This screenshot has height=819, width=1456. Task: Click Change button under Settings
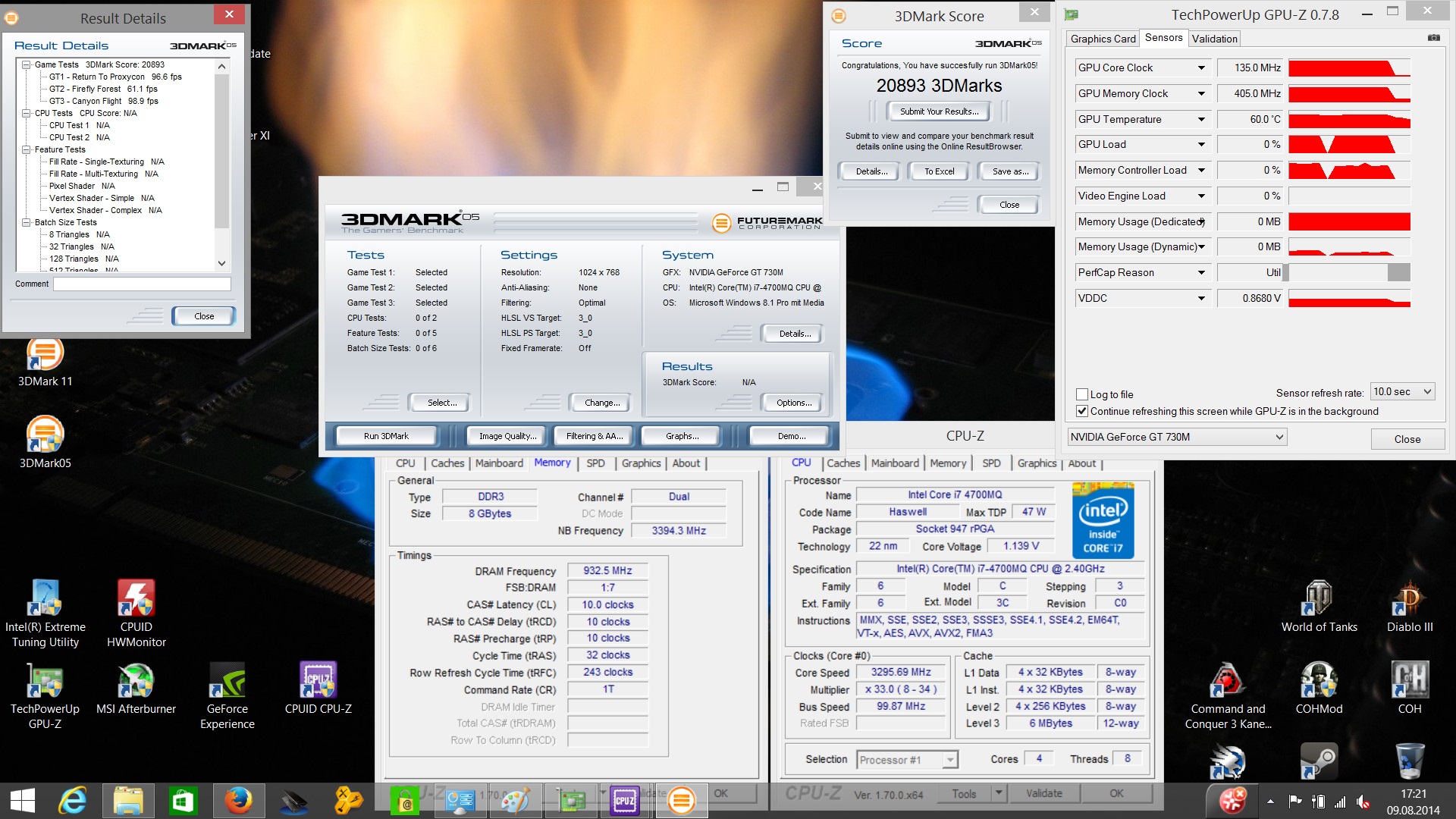click(x=602, y=403)
